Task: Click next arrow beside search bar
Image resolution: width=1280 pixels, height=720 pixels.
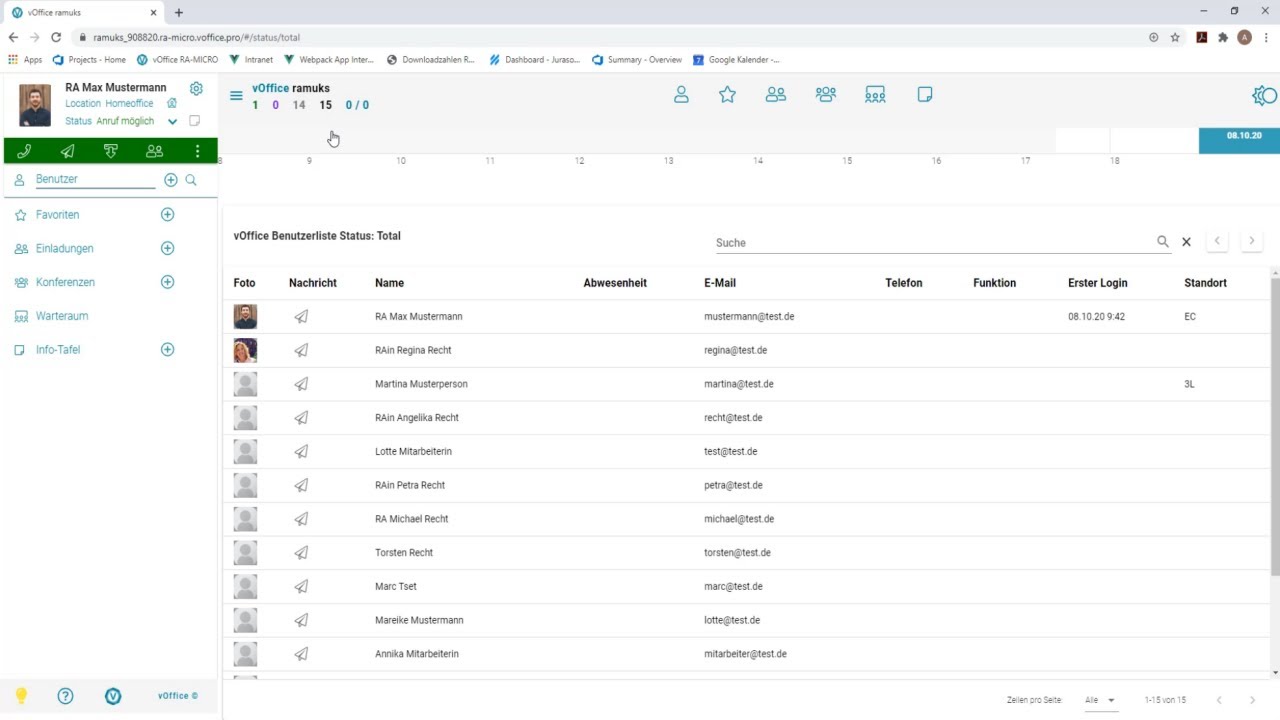Action: (x=1251, y=241)
